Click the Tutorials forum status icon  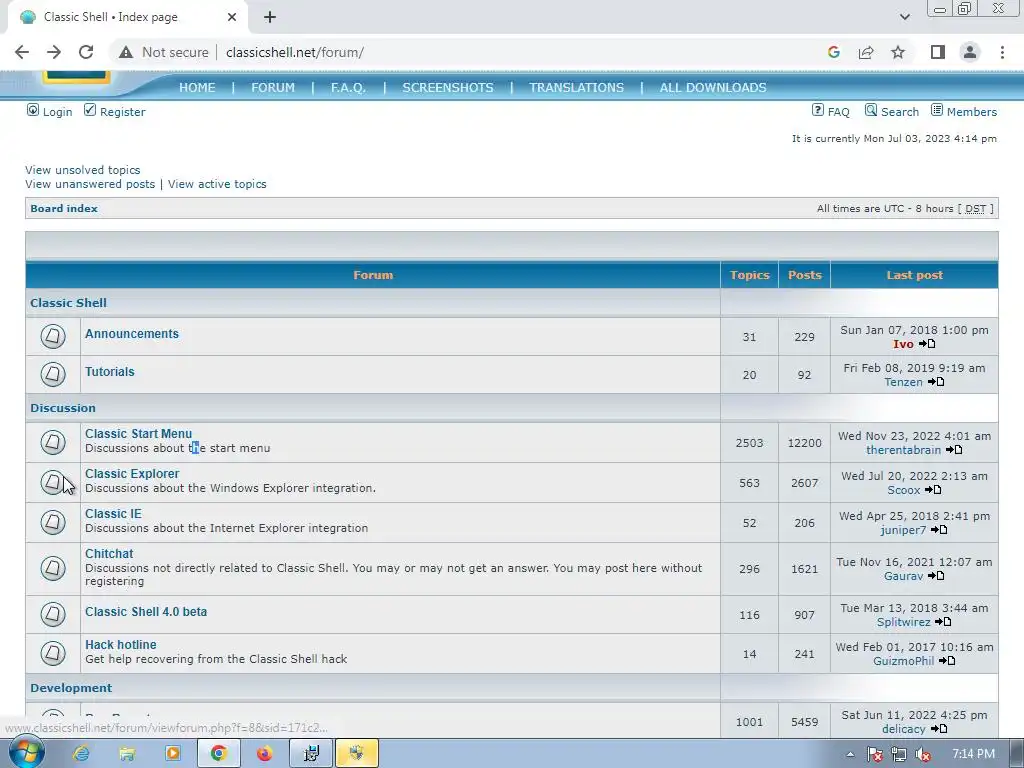[53, 374]
